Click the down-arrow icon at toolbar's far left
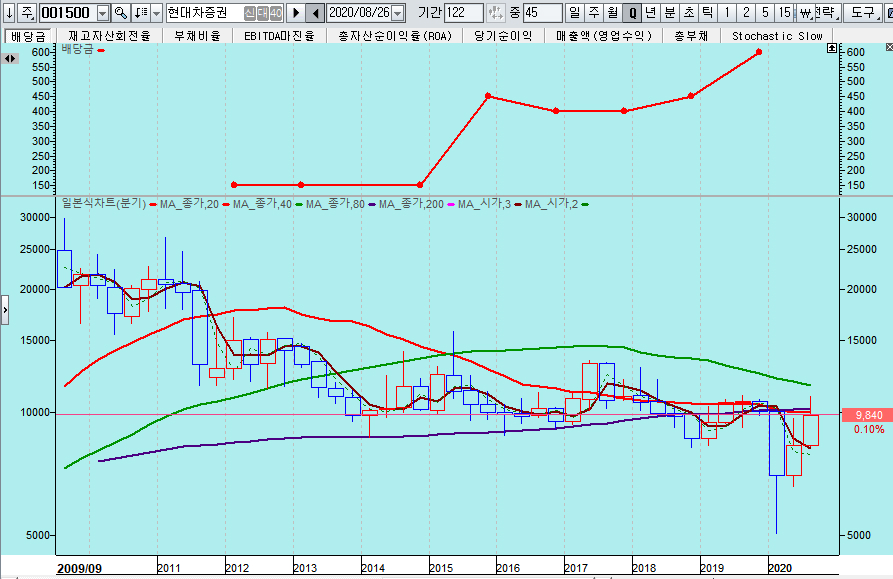 [x=9, y=13]
